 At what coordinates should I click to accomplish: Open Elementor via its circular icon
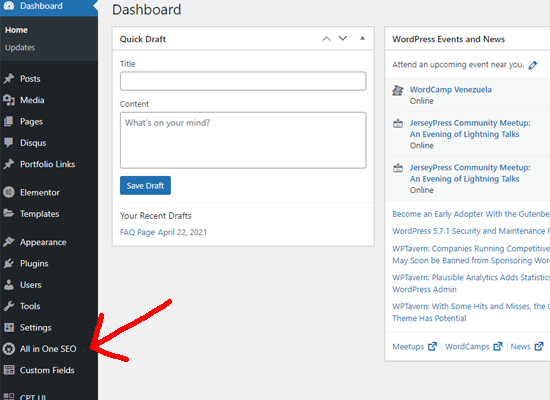9,192
